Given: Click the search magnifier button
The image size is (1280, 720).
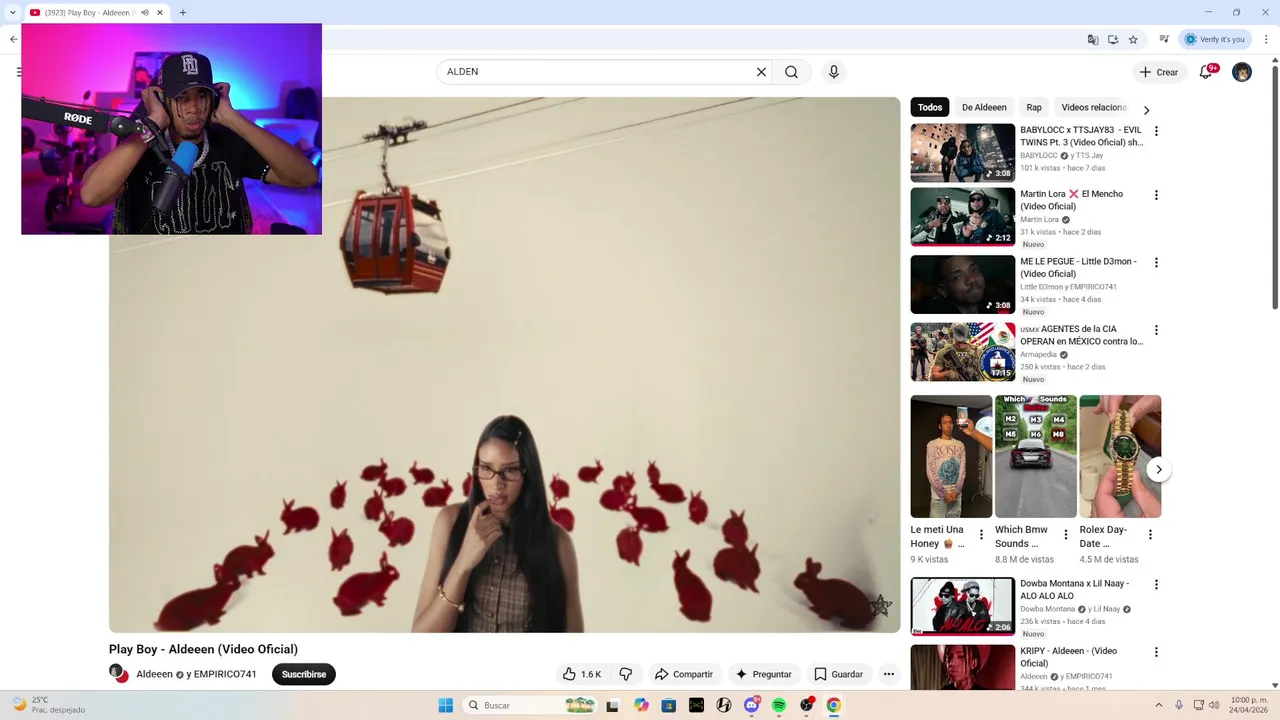Looking at the screenshot, I should pos(791,72).
